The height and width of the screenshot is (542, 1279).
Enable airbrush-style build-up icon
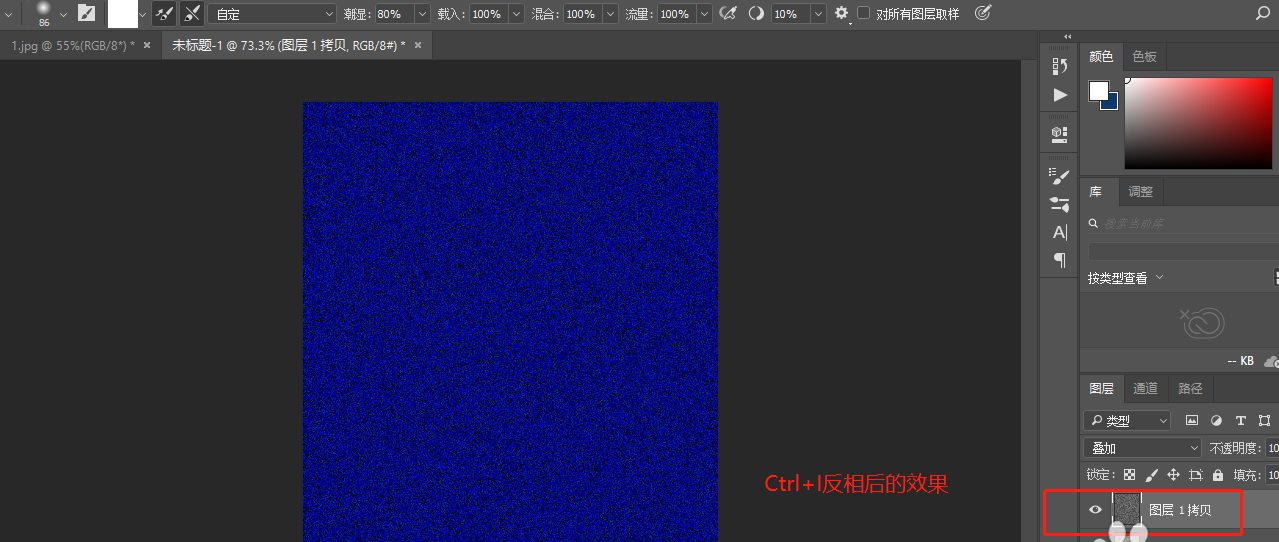tap(728, 13)
